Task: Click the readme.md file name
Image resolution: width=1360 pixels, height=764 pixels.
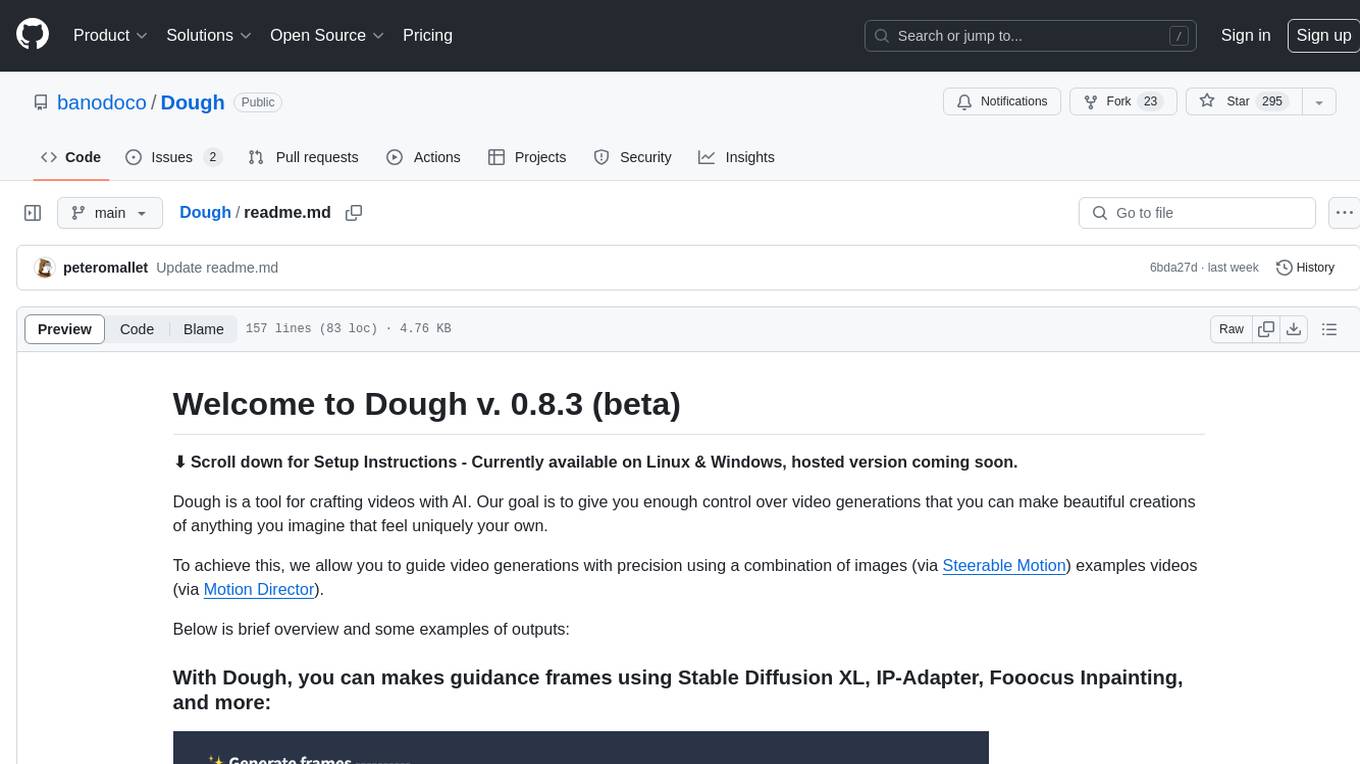Action: (x=287, y=212)
